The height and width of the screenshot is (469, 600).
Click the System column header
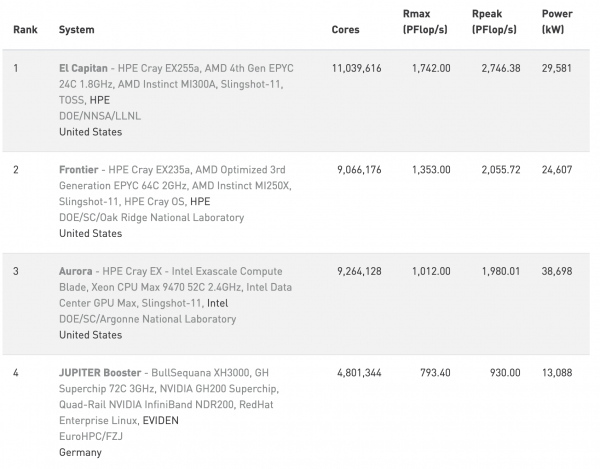click(x=77, y=30)
